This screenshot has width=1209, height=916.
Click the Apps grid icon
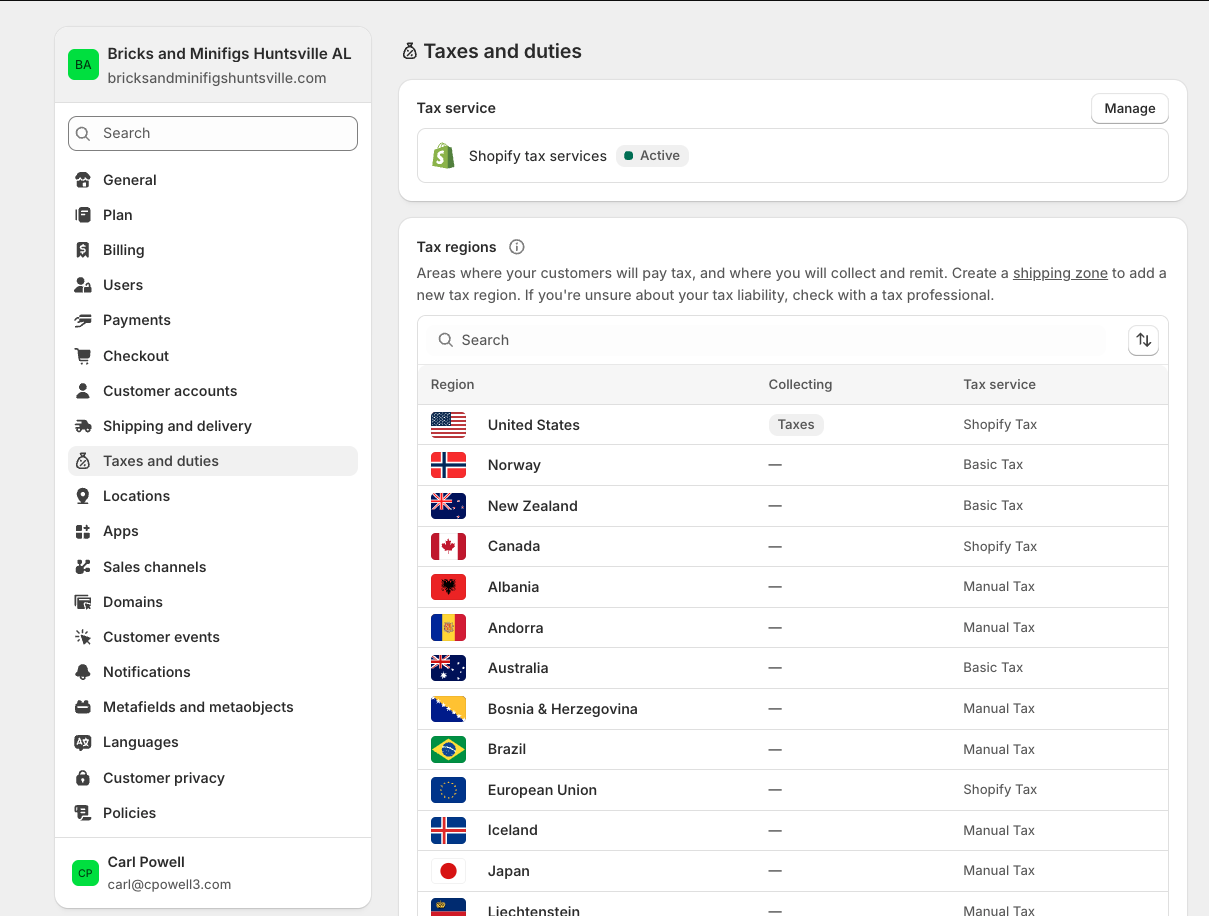[x=84, y=531]
